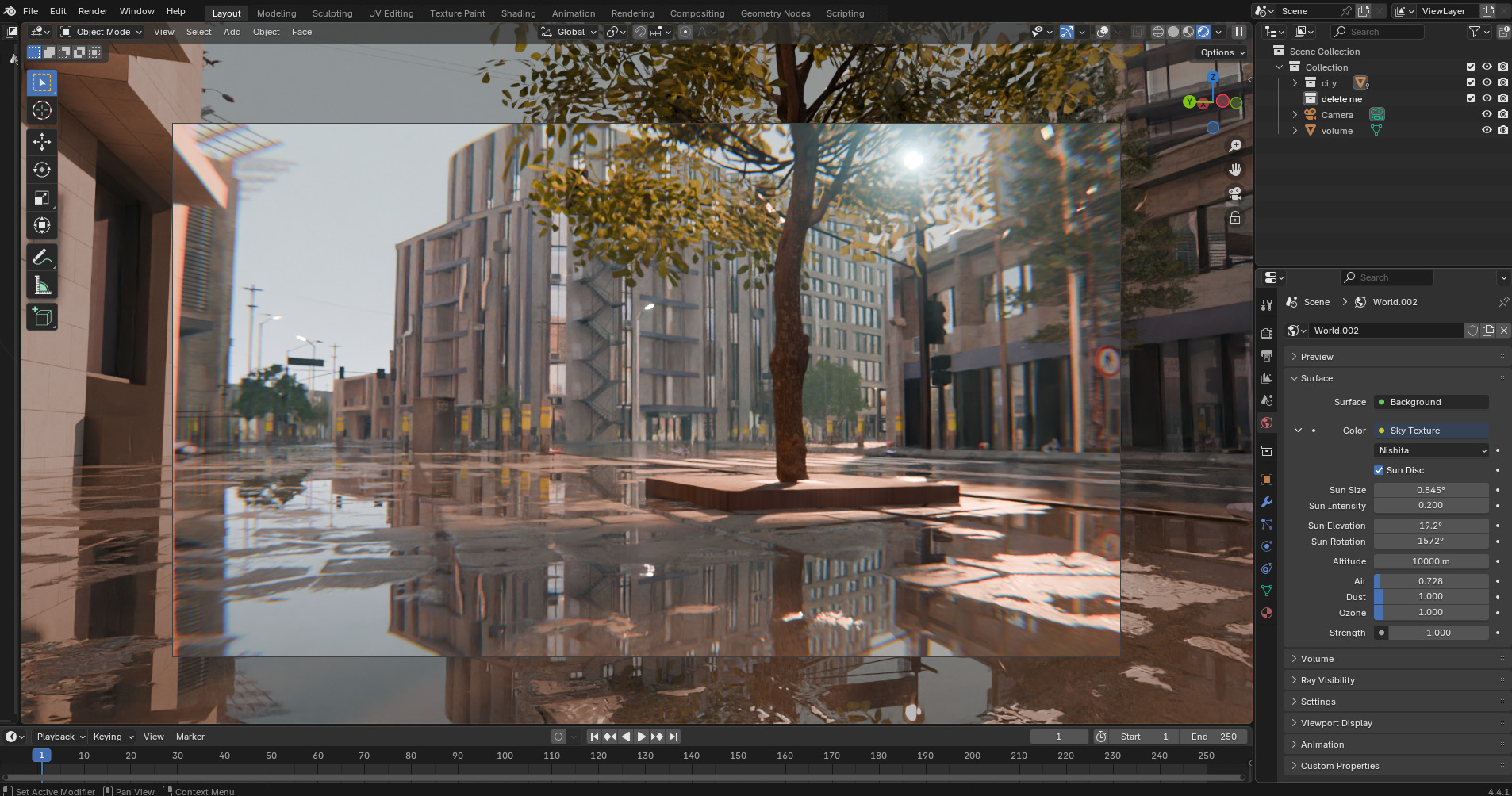Select the Scale tool
Viewport: 1512px width, 796px height.
(x=42, y=197)
